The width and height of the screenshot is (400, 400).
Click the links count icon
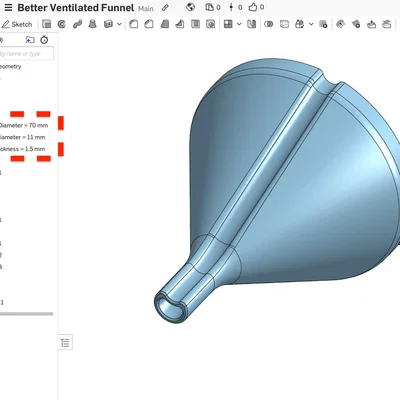(x=231, y=7)
